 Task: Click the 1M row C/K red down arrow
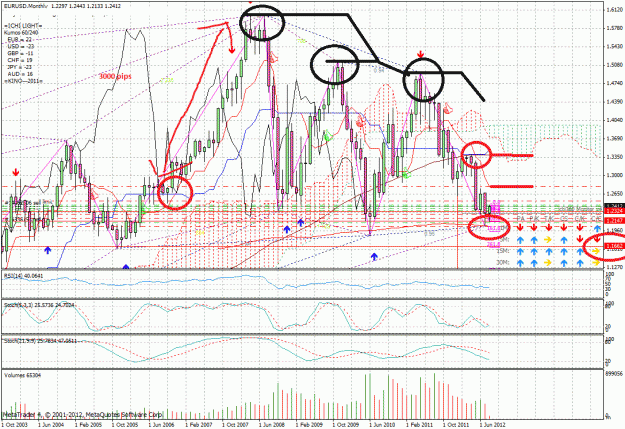pyautogui.click(x=580, y=227)
